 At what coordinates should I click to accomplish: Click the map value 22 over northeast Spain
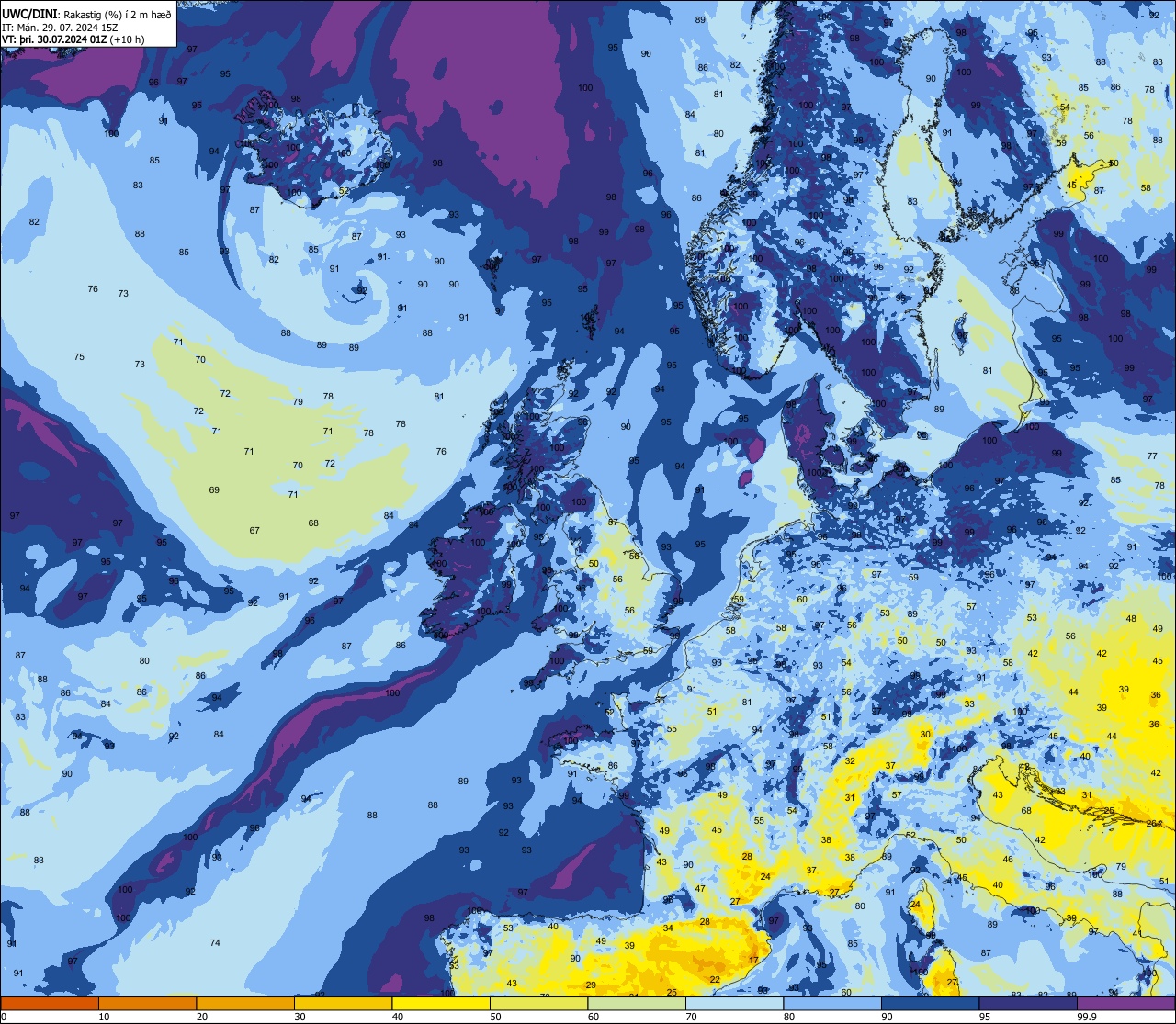(715, 979)
